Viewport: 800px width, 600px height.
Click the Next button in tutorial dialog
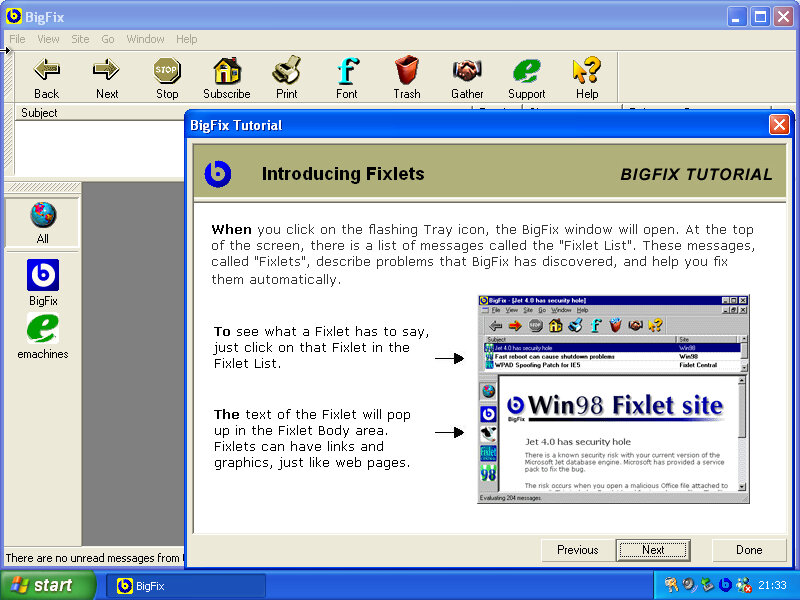[653, 550]
